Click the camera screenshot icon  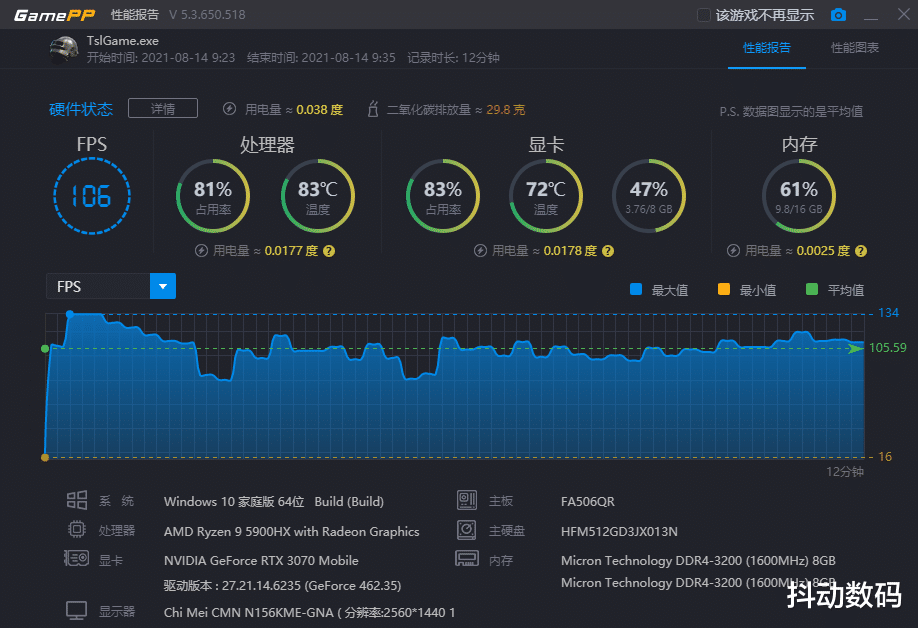pyautogui.click(x=838, y=15)
